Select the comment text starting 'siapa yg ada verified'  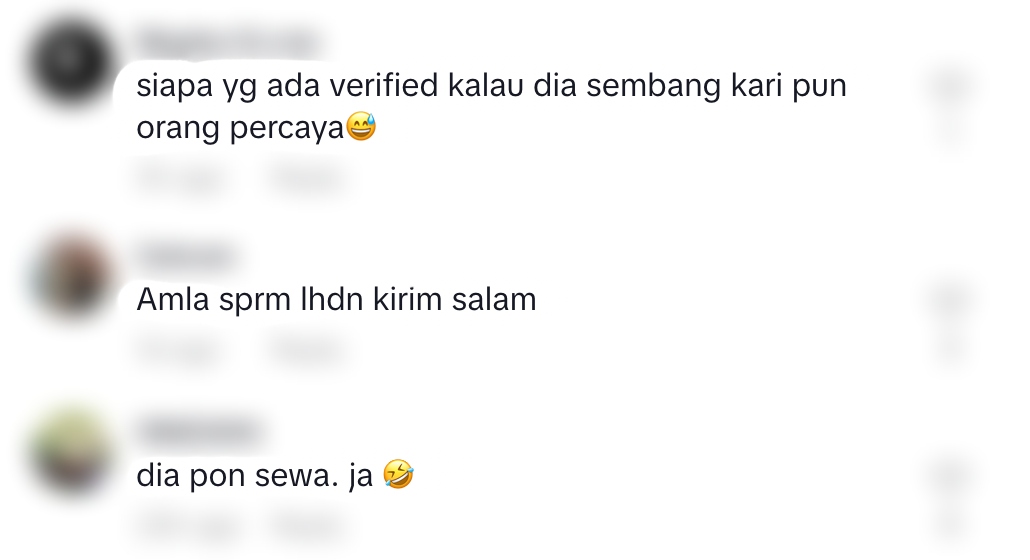pos(491,106)
